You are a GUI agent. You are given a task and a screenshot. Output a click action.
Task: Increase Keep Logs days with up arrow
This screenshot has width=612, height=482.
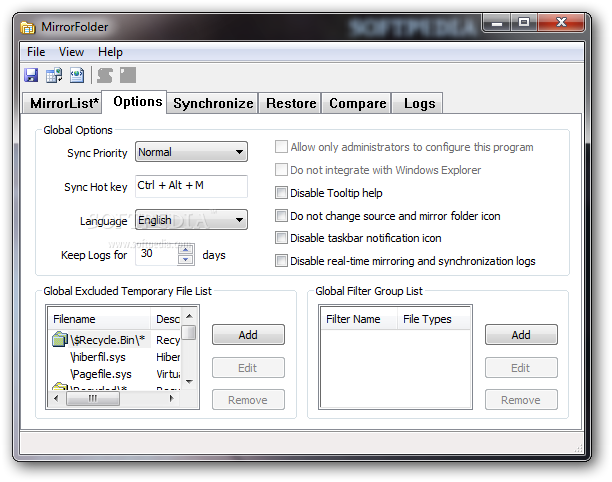point(186,249)
